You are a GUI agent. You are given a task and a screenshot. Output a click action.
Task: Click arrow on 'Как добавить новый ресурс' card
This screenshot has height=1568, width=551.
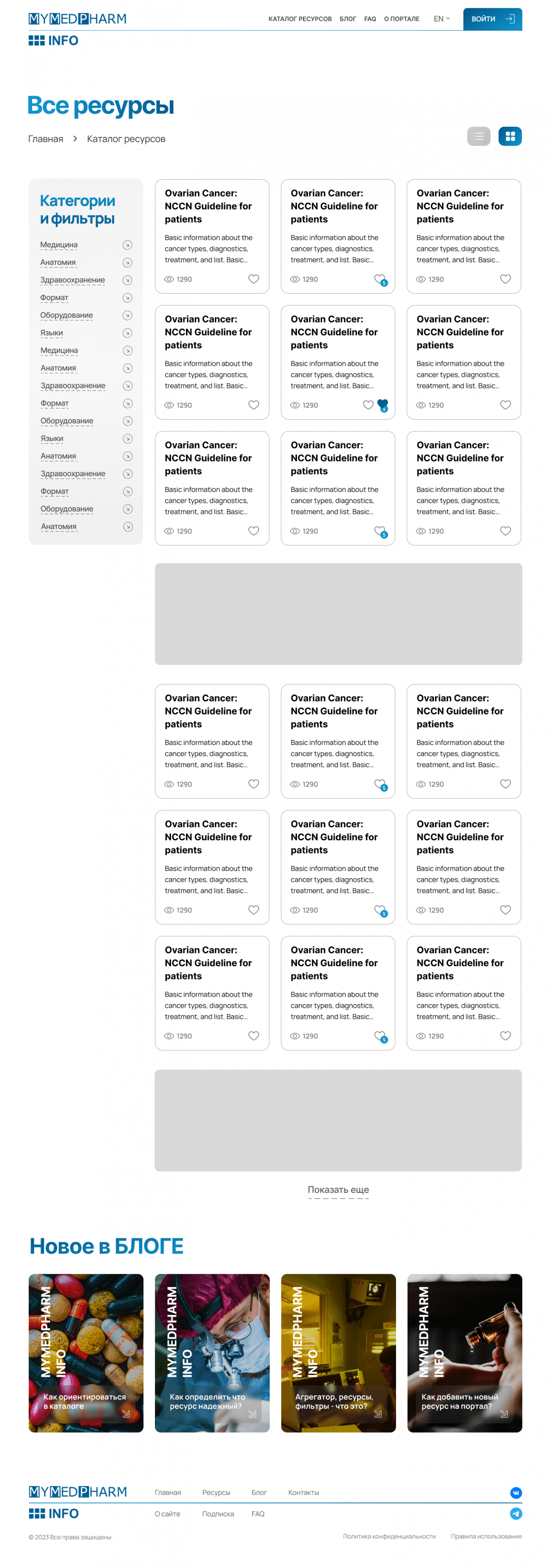tap(504, 1413)
